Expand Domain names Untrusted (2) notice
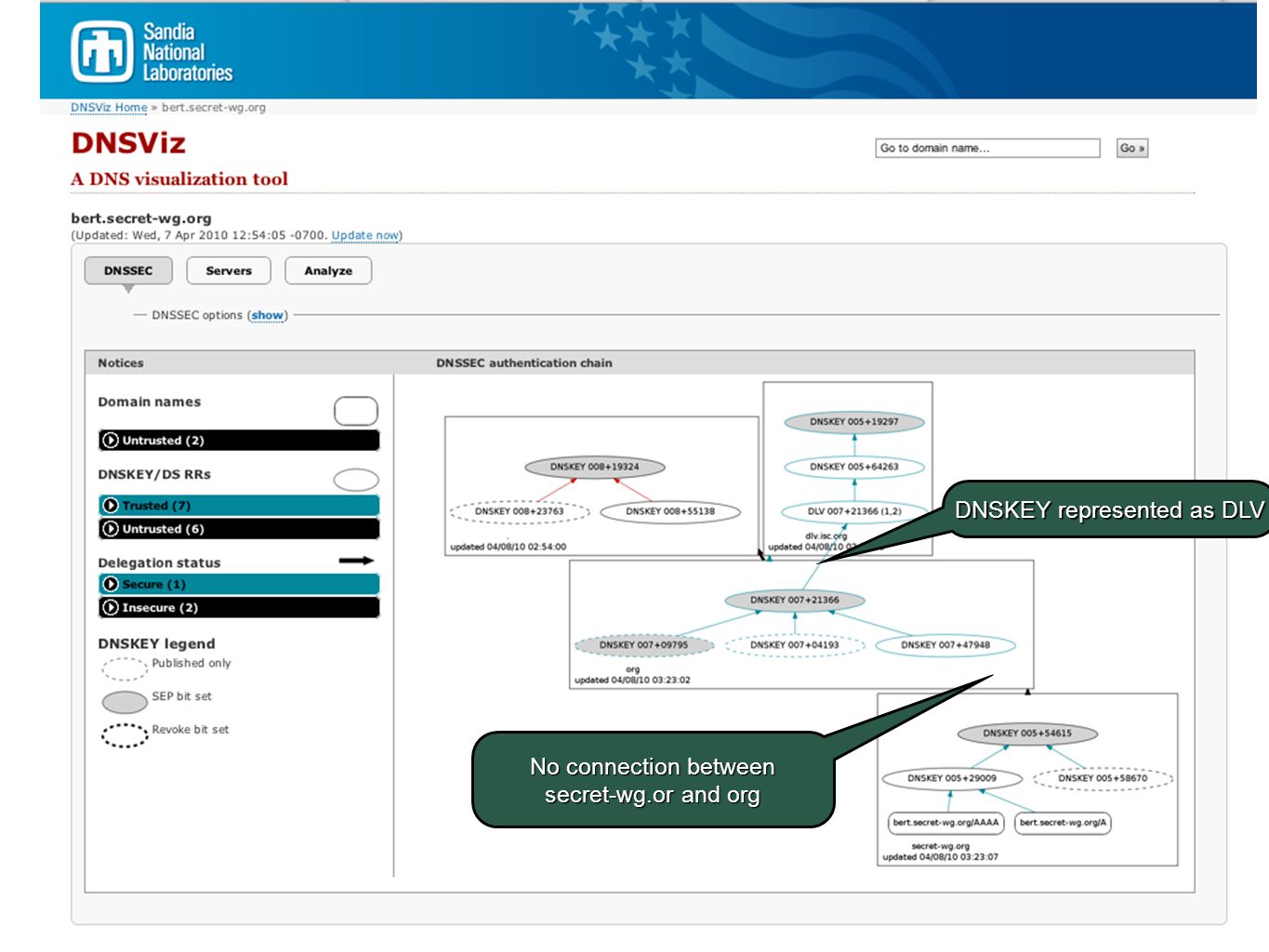This screenshot has height=952, width=1269. pos(239,440)
